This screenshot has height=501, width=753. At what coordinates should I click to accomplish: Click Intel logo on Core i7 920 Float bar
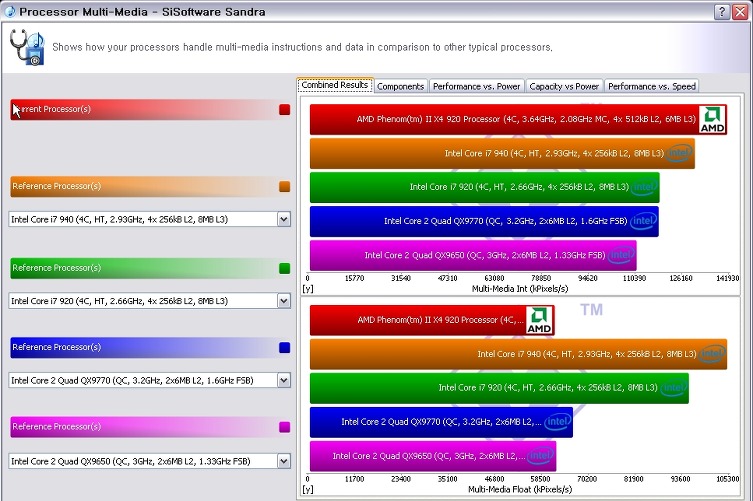coord(673,388)
